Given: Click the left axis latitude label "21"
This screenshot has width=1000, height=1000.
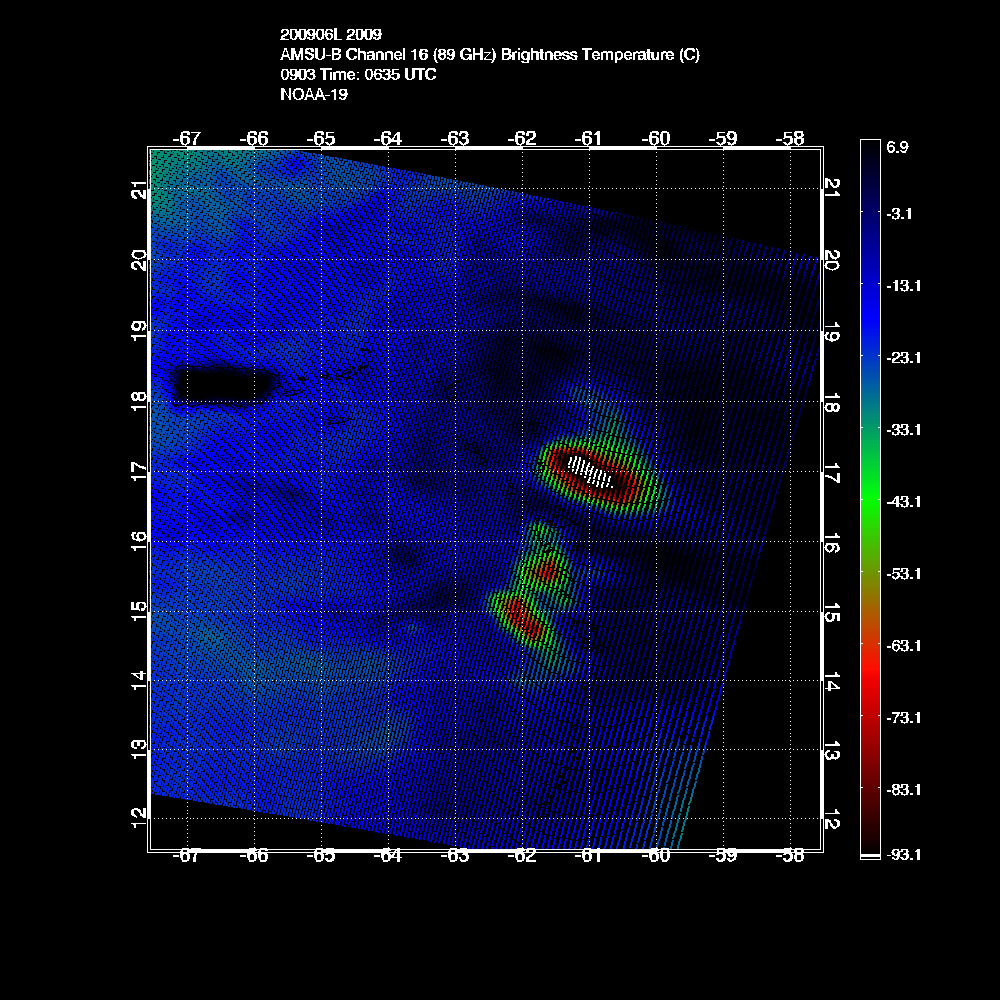Looking at the screenshot, I should point(138,189).
